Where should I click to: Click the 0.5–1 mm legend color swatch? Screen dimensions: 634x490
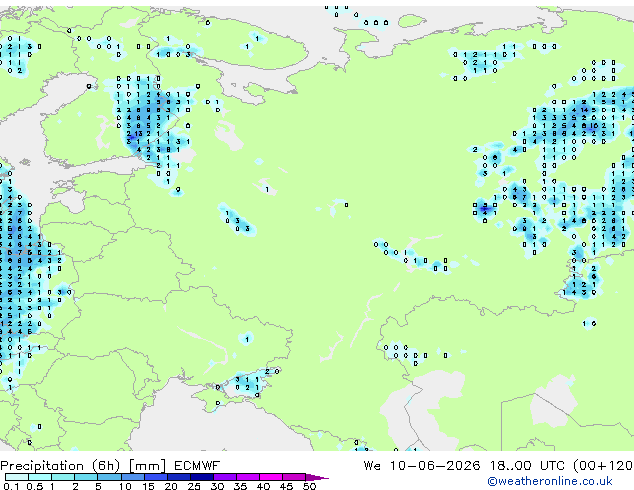[40, 477]
